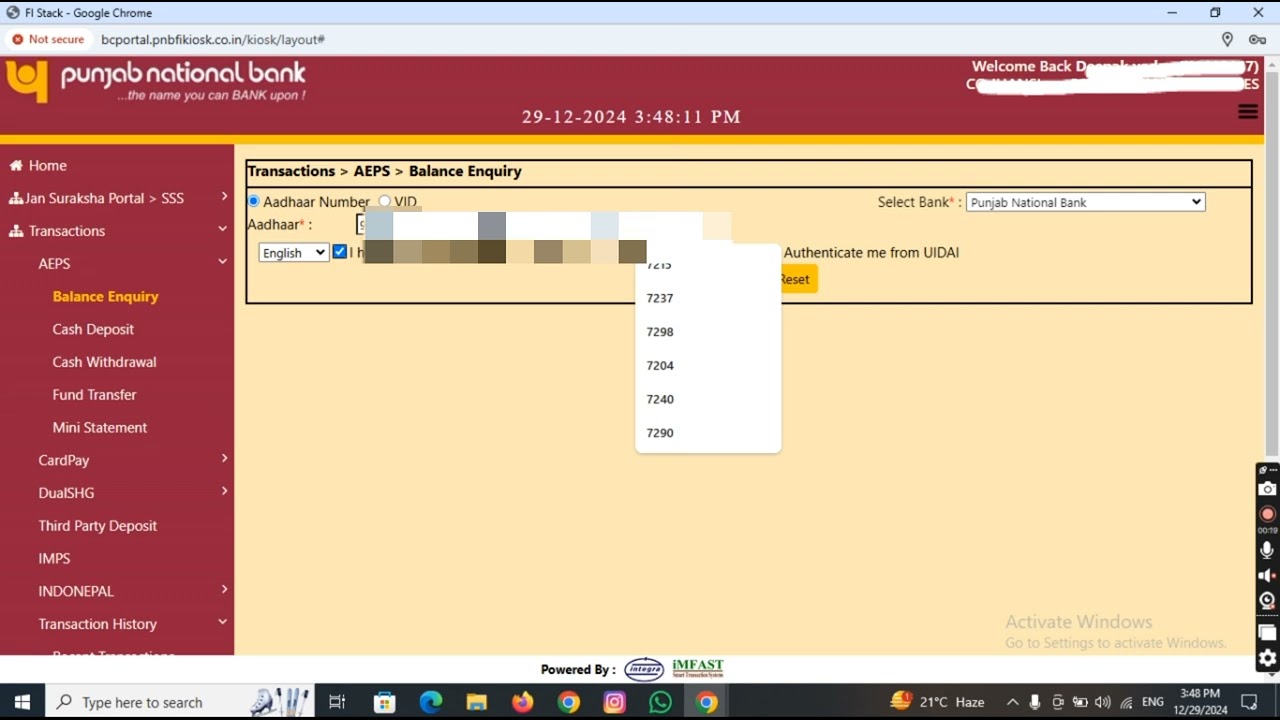Viewport: 1280px width, 720px height.
Task: Show hidden system tray icons
Action: pos(1012,702)
